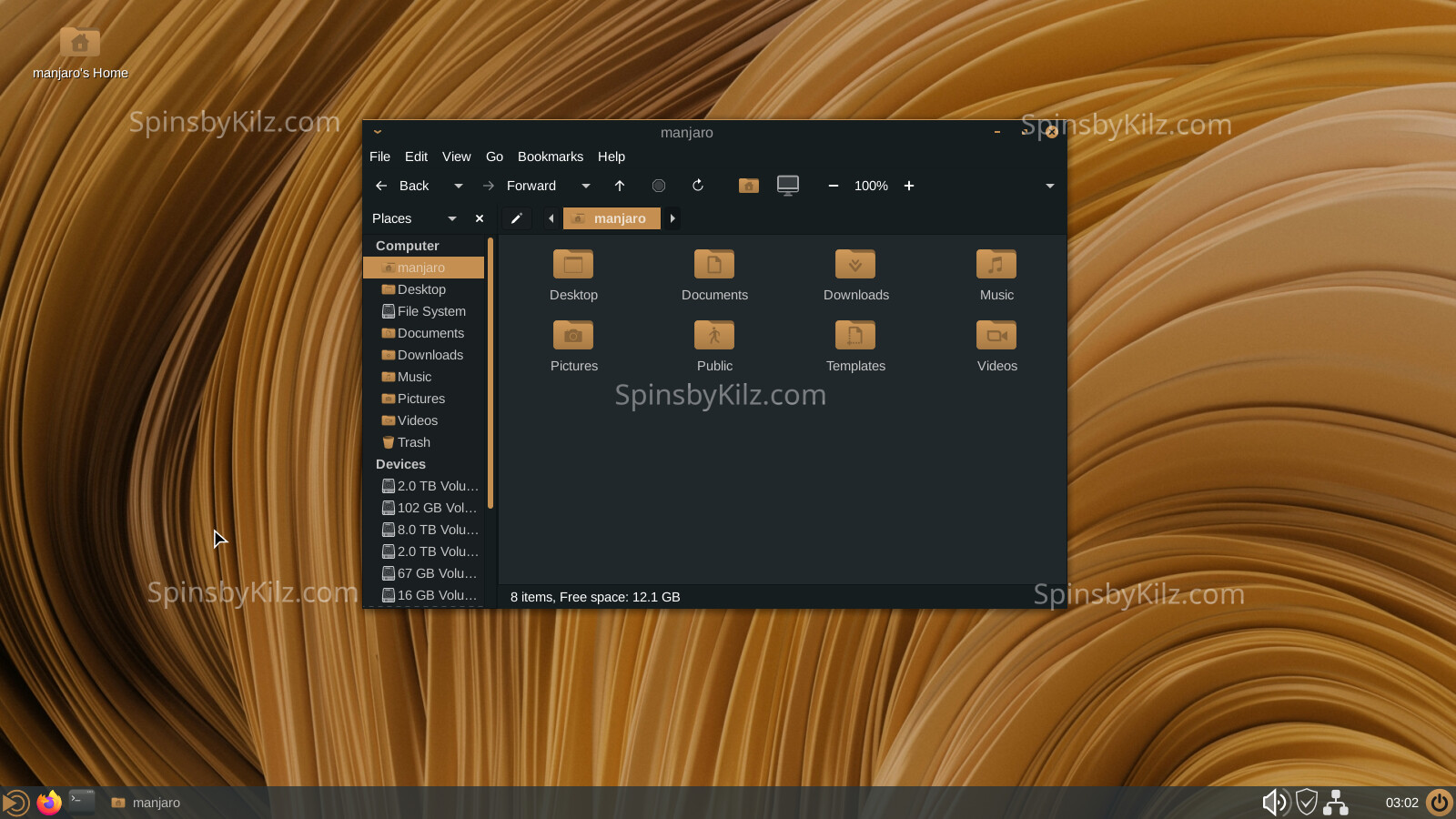Open the volume control in tray

[x=1274, y=802]
